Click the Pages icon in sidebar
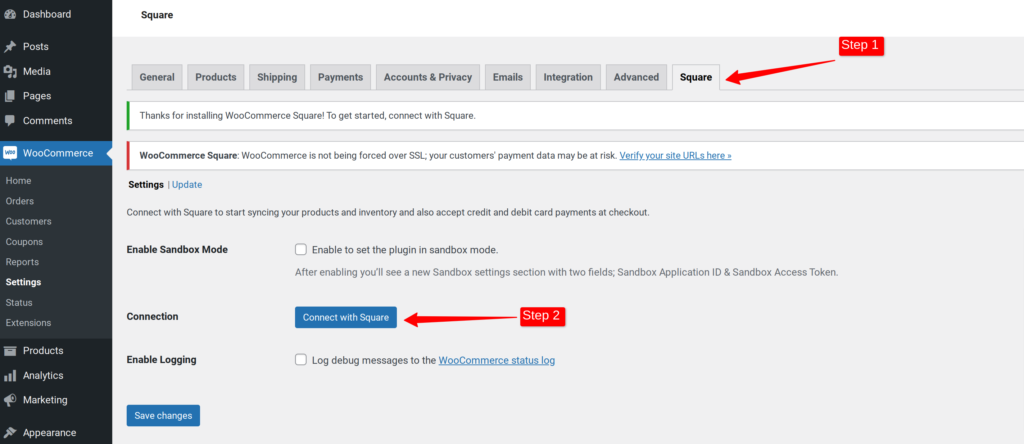This screenshot has width=1024, height=444. click(x=10, y=96)
